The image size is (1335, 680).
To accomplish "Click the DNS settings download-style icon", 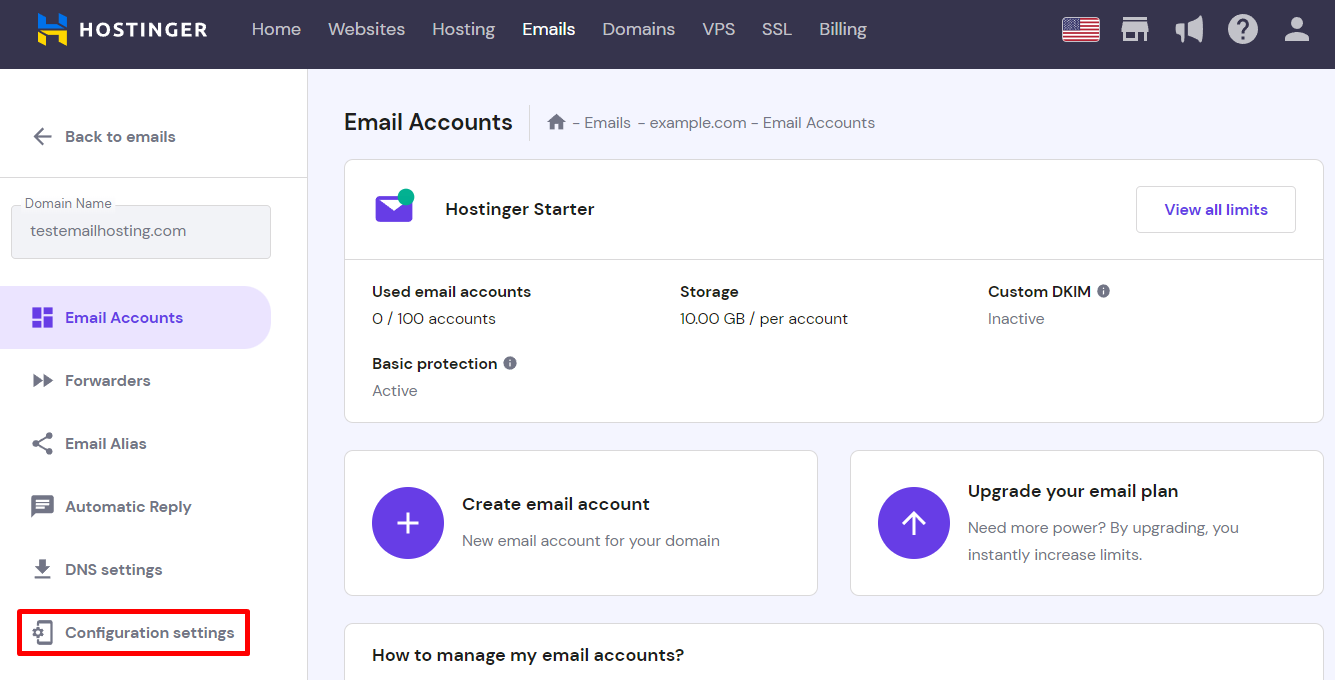I will 42,569.
